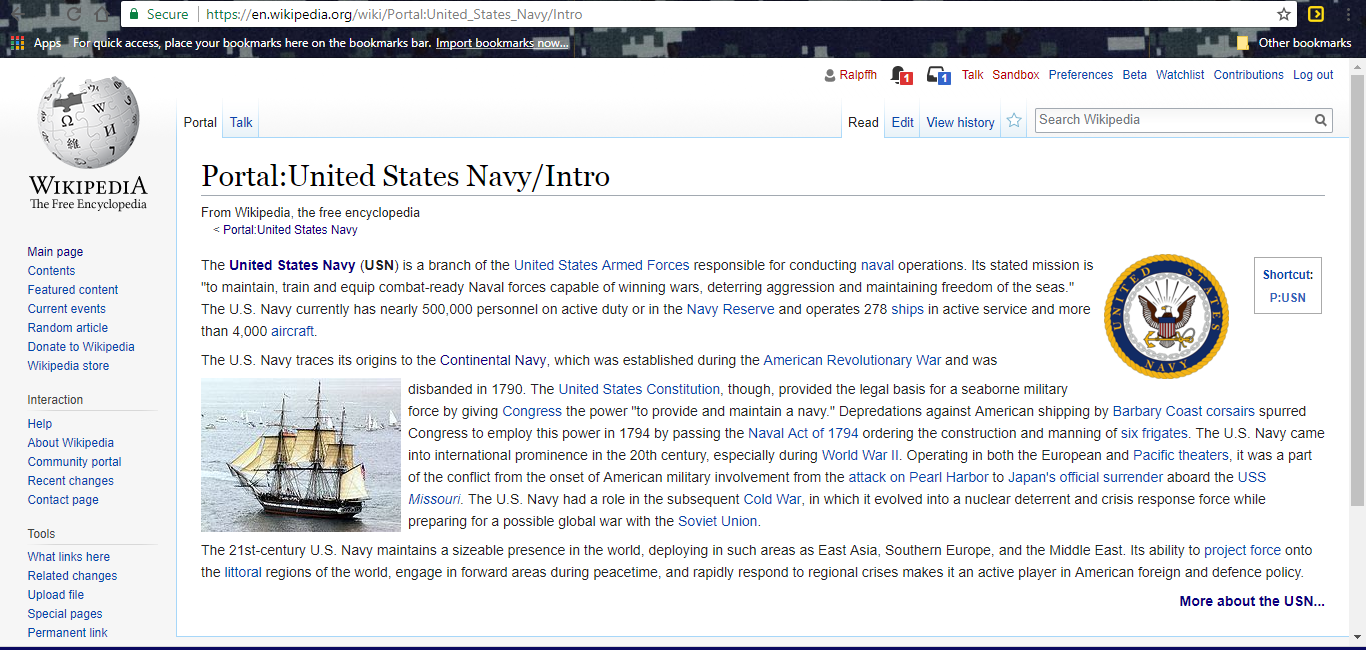Click the secure padlock icon
1366x650 pixels.
133,14
